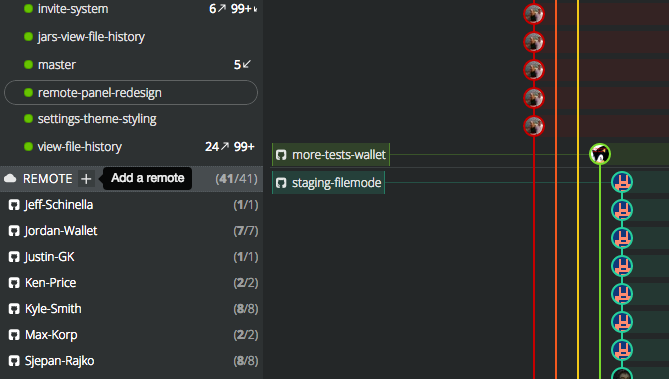Toggle the green dot for view-file-history
The height and width of the screenshot is (379, 669).
coord(29,146)
